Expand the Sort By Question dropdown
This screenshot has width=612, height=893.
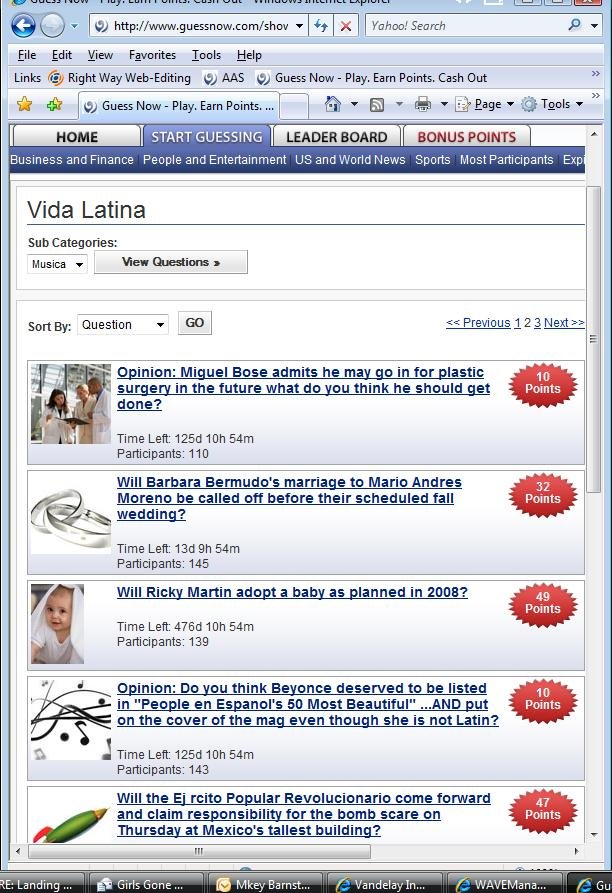pos(122,325)
